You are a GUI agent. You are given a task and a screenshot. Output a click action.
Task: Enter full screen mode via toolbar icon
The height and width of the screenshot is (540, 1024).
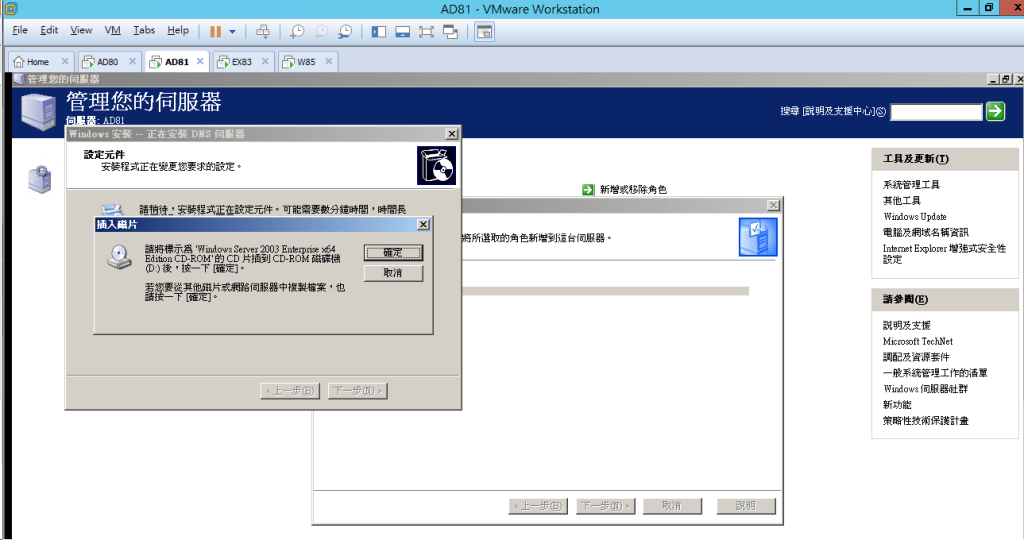click(x=426, y=31)
